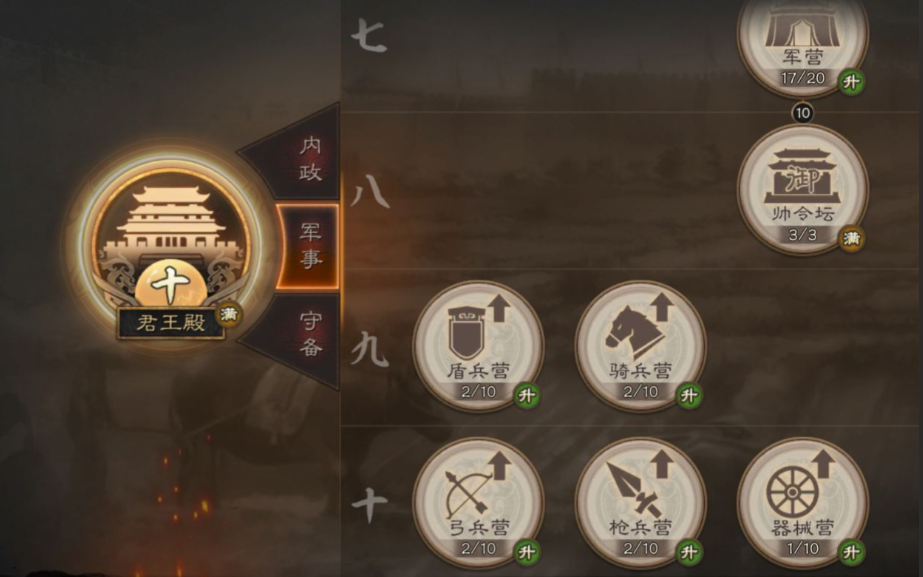This screenshot has height=577, width=923.
Task: Open the 器械营 siege workshop icon
Action: [x=803, y=503]
